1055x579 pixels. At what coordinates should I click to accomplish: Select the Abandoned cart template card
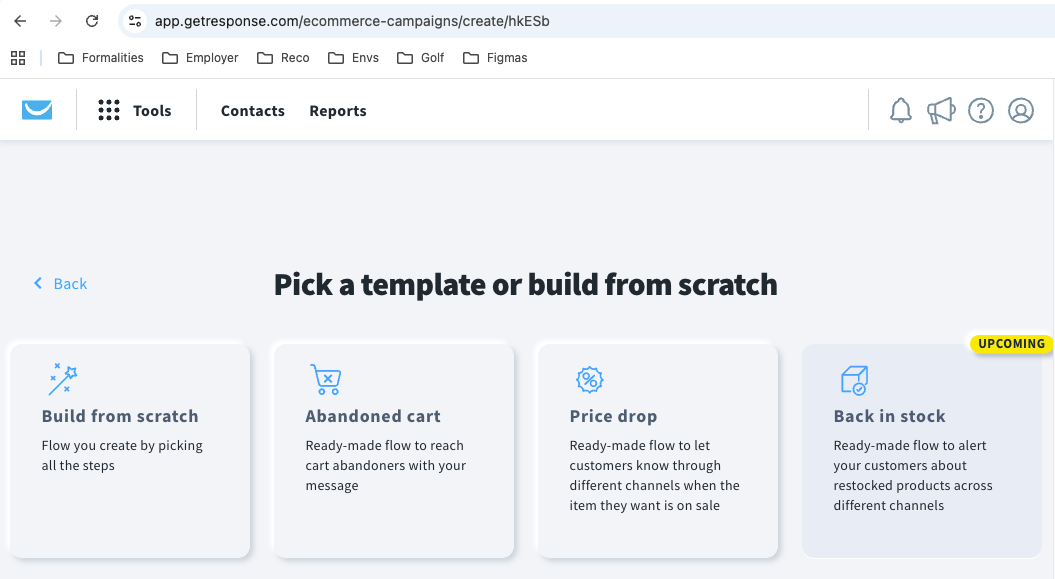[x=392, y=450]
